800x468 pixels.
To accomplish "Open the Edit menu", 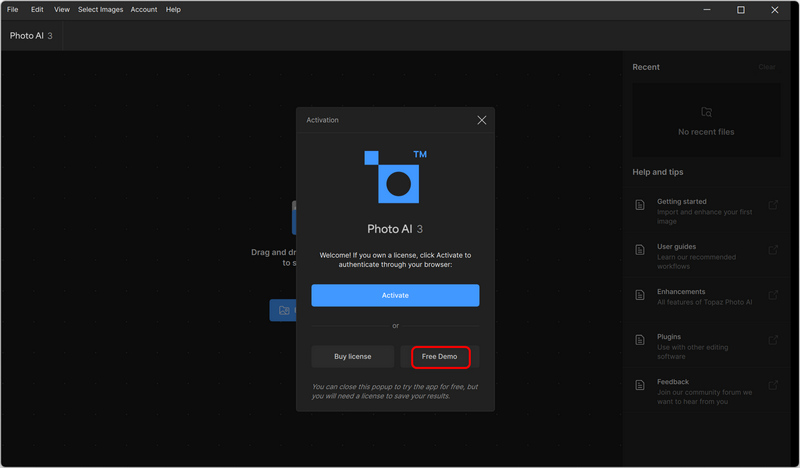I will tap(37, 9).
